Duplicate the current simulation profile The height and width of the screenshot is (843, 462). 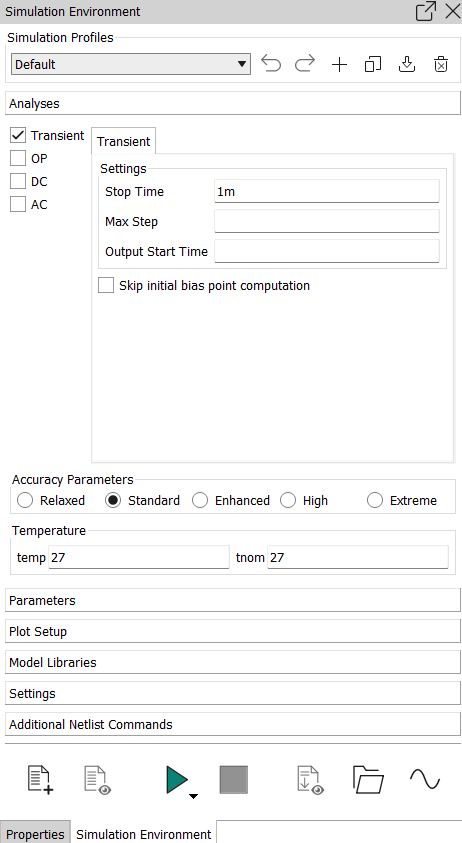pos(373,65)
